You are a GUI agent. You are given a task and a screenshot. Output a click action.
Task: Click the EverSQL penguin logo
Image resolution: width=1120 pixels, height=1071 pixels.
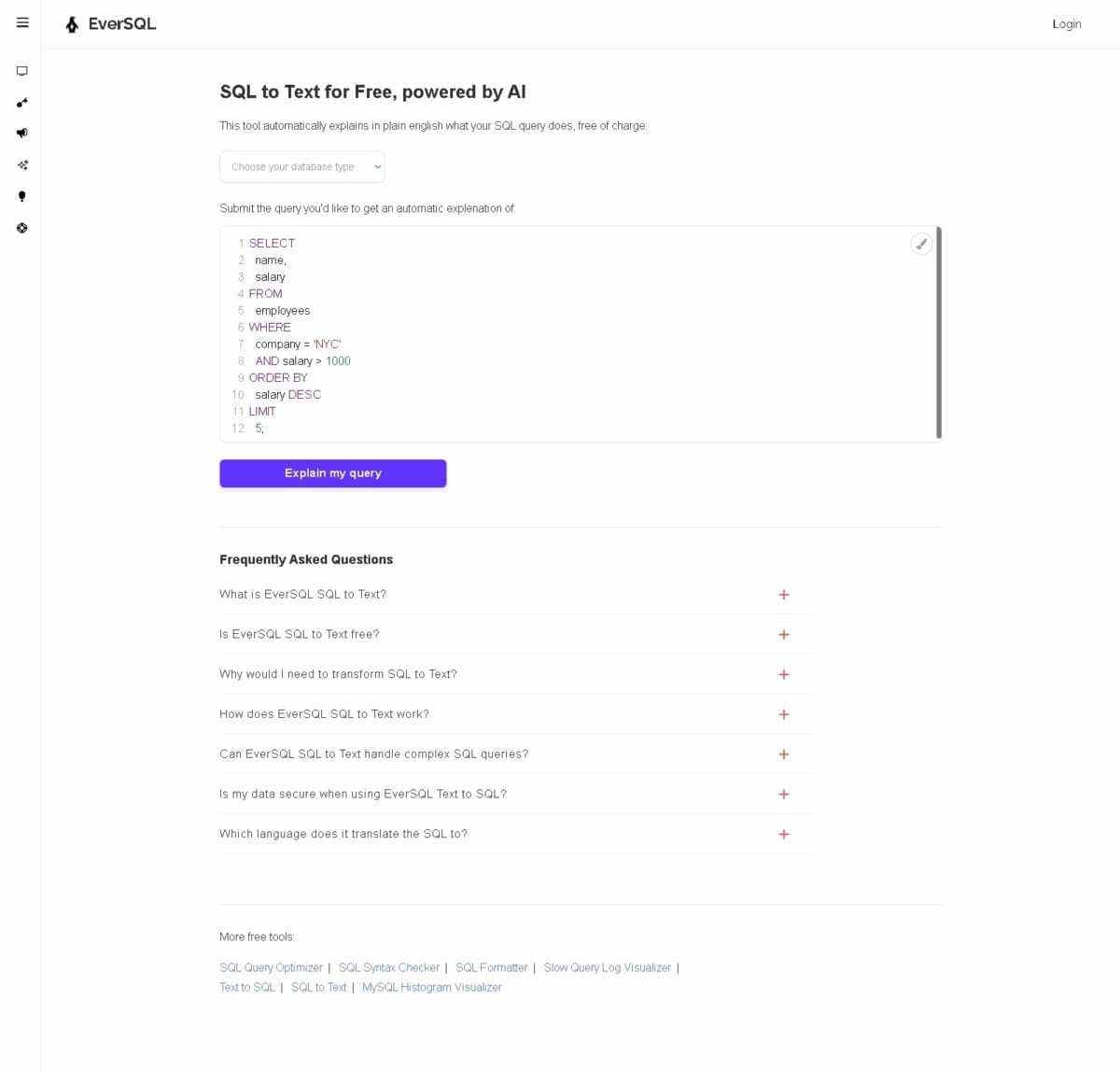[73, 24]
